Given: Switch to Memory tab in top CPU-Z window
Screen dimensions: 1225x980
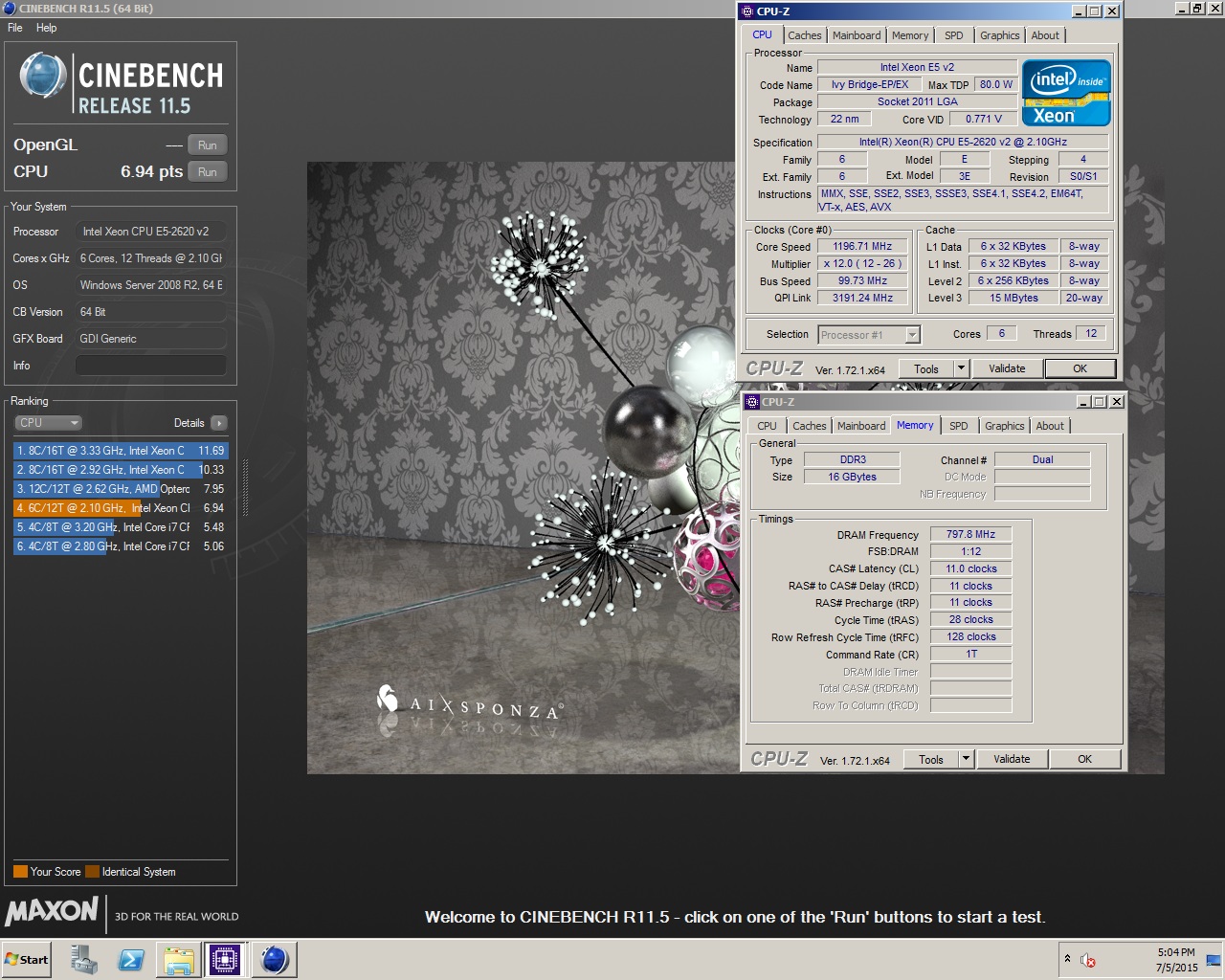Looking at the screenshot, I should click(910, 35).
